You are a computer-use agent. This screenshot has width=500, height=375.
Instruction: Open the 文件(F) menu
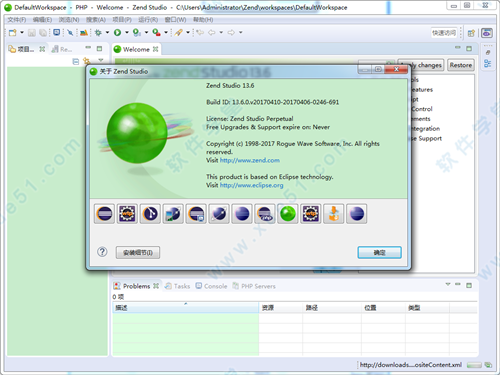(x=17, y=20)
